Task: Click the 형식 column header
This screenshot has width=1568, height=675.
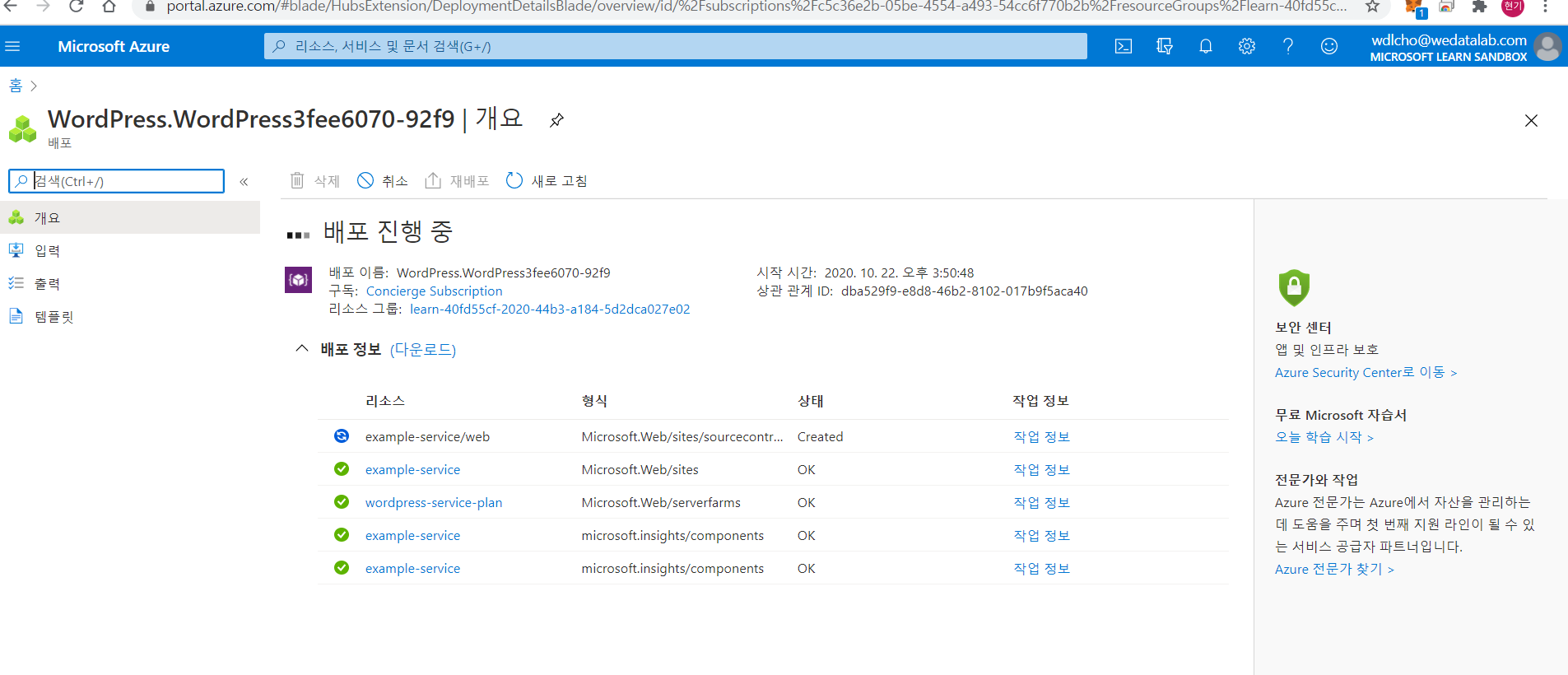Action: (594, 401)
